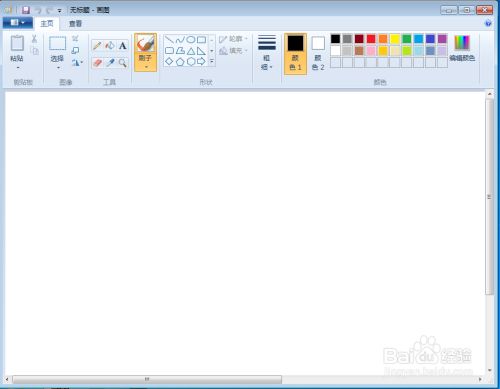Open the Help question mark icon
Image resolution: width=500 pixels, height=389 pixels.
click(x=488, y=23)
